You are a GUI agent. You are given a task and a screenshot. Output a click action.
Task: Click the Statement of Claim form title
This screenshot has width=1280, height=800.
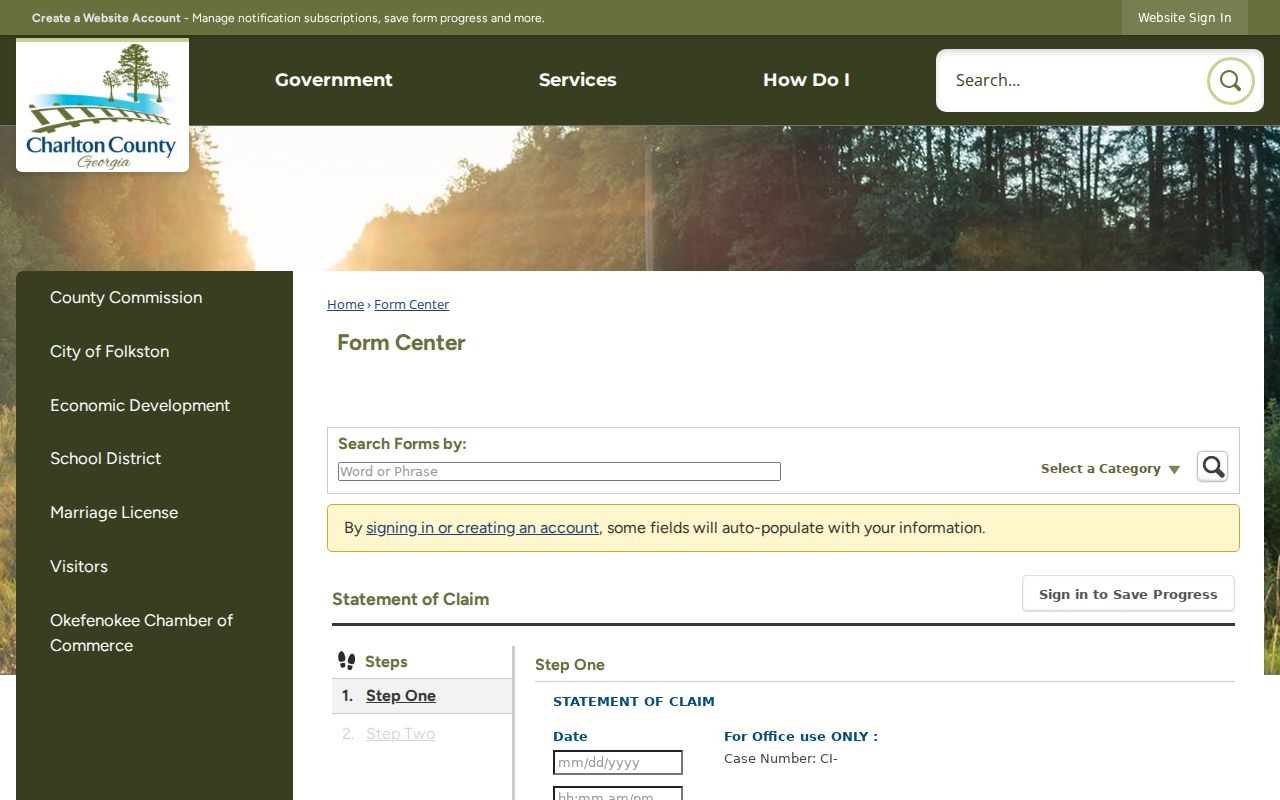click(x=411, y=600)
